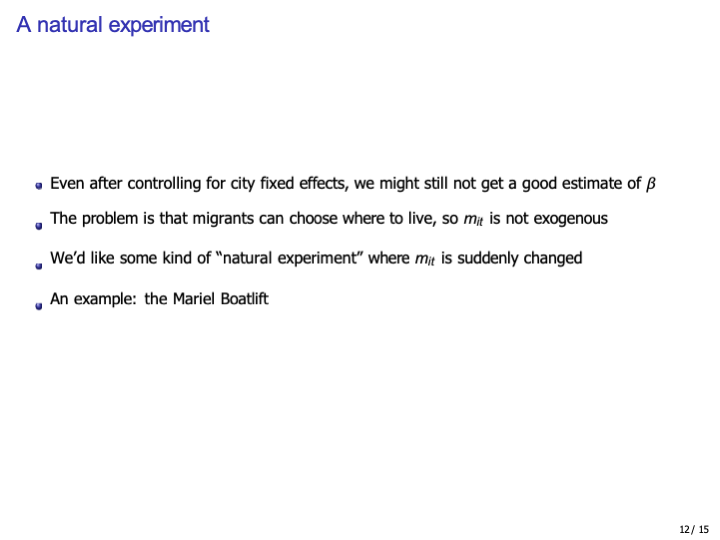Click the fourth bullet point marker

(x=39, y=306)
